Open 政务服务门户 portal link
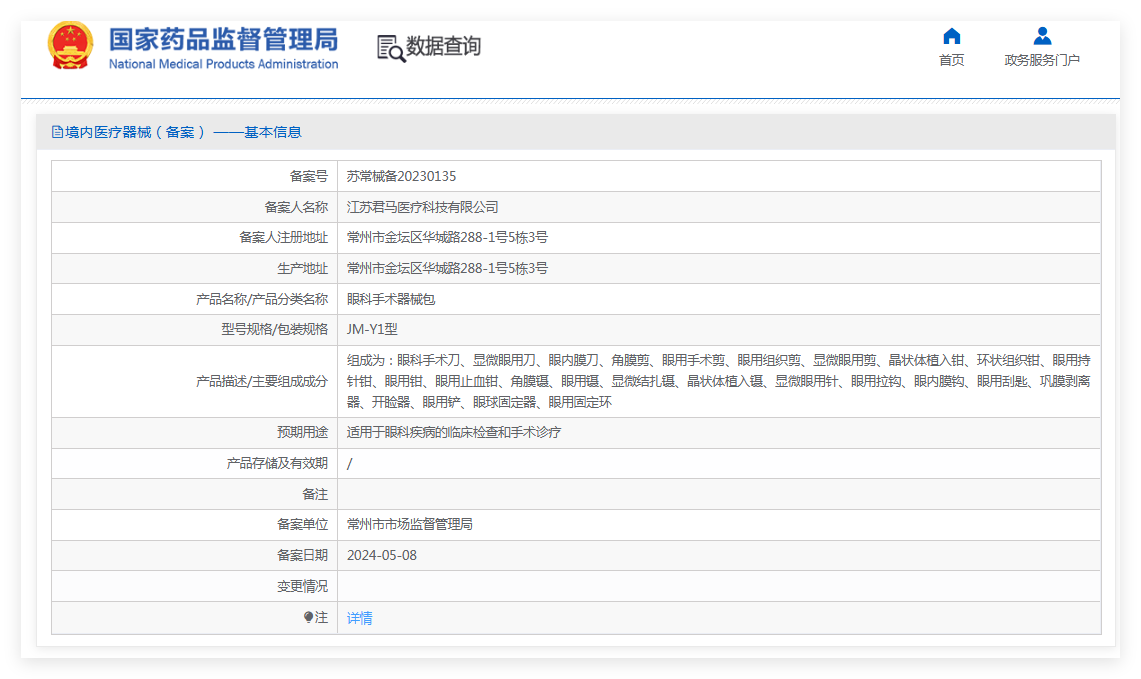This screenshot has width=1141, height=679. click(1042, 60)
